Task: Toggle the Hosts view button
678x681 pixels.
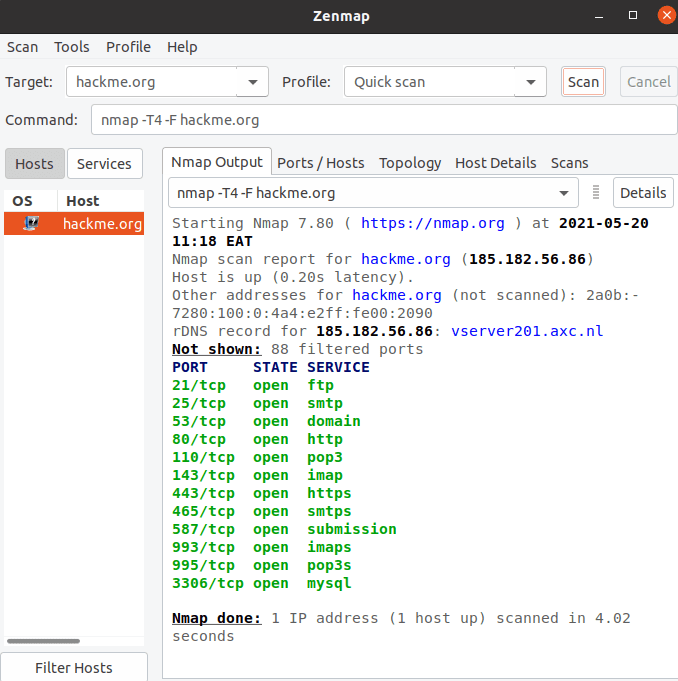Action: tap(34, 164)
